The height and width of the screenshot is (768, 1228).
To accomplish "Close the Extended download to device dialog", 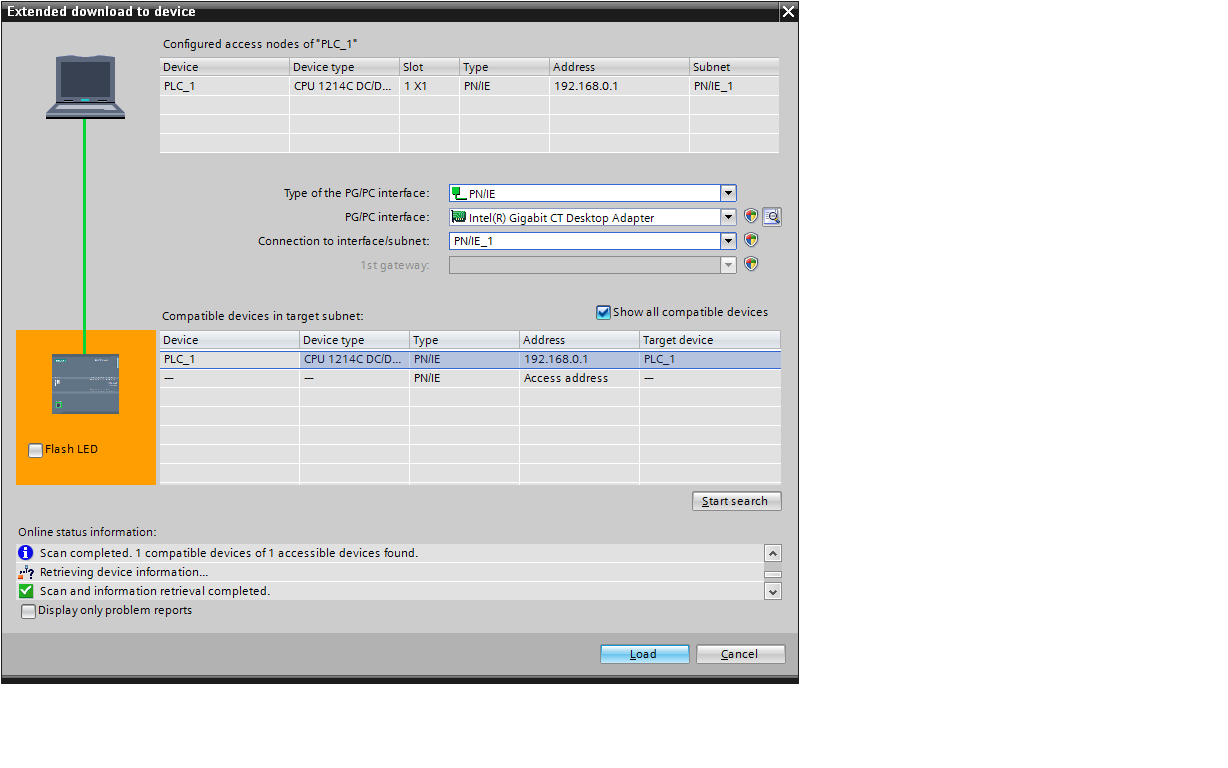I will coord(788,11).
